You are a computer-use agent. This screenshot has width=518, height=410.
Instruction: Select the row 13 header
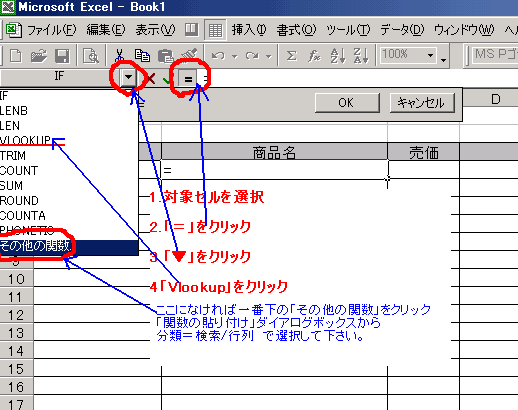[x=17, y=333]
